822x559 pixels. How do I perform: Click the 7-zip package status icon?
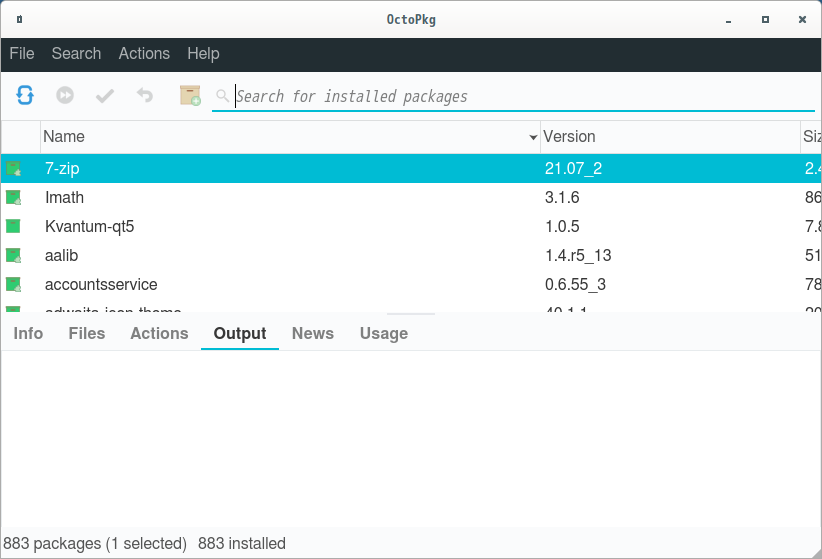click(x=13, y=168)
